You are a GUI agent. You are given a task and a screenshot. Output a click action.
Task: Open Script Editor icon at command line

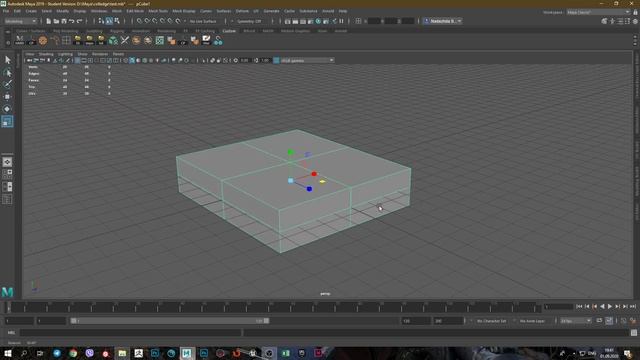click(634, 333)
